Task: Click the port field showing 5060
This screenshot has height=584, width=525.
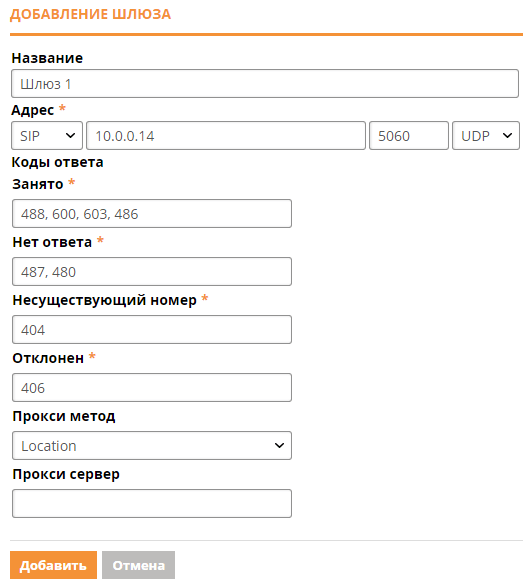Action: (x=408, y=136)
